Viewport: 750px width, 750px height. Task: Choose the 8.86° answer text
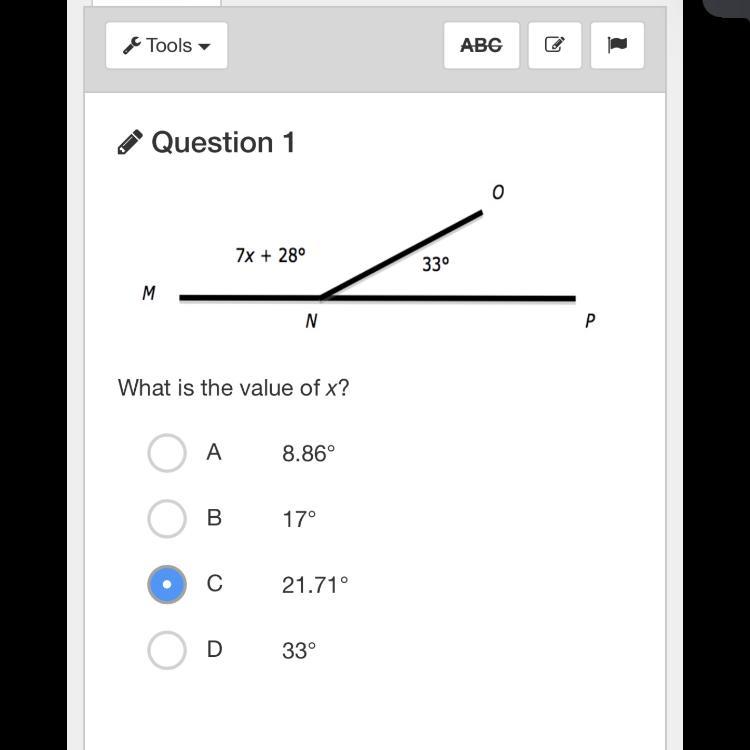(x=309, y=453)
